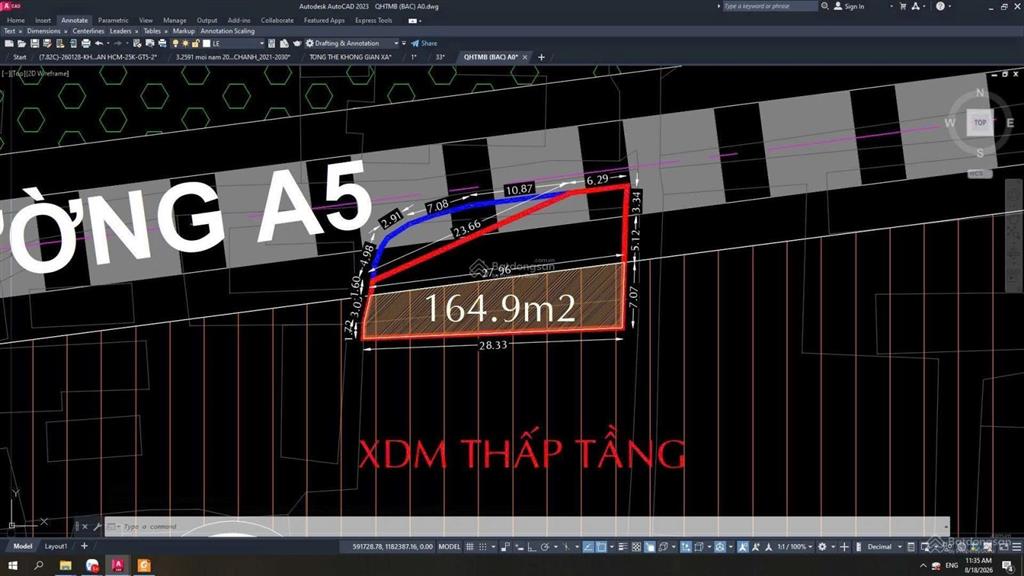Save the drawing with the floppy disk icon
The width and height of the screenshot is (1024, 576).
35,44
